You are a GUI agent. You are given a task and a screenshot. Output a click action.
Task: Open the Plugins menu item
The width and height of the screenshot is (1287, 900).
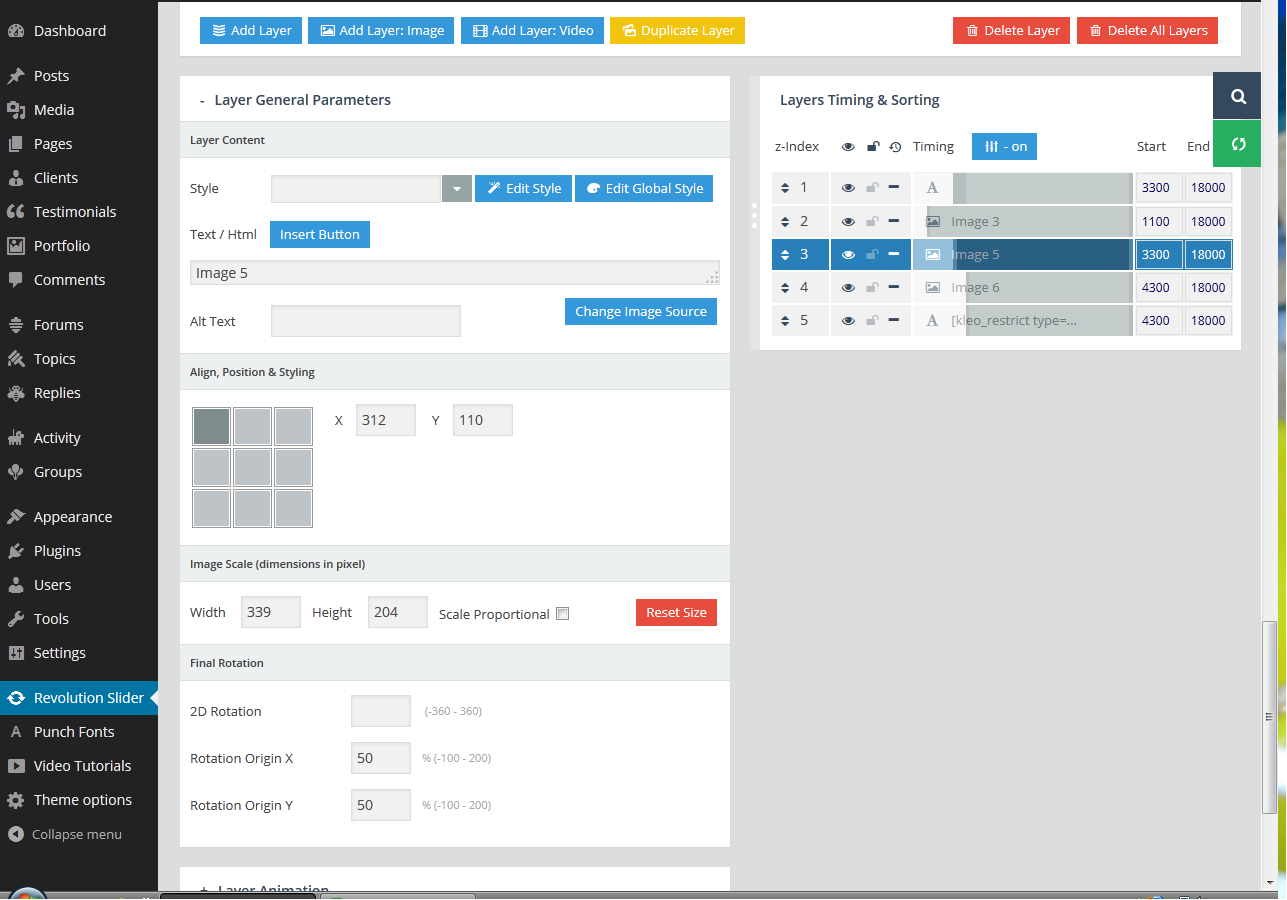coord(57,551)
